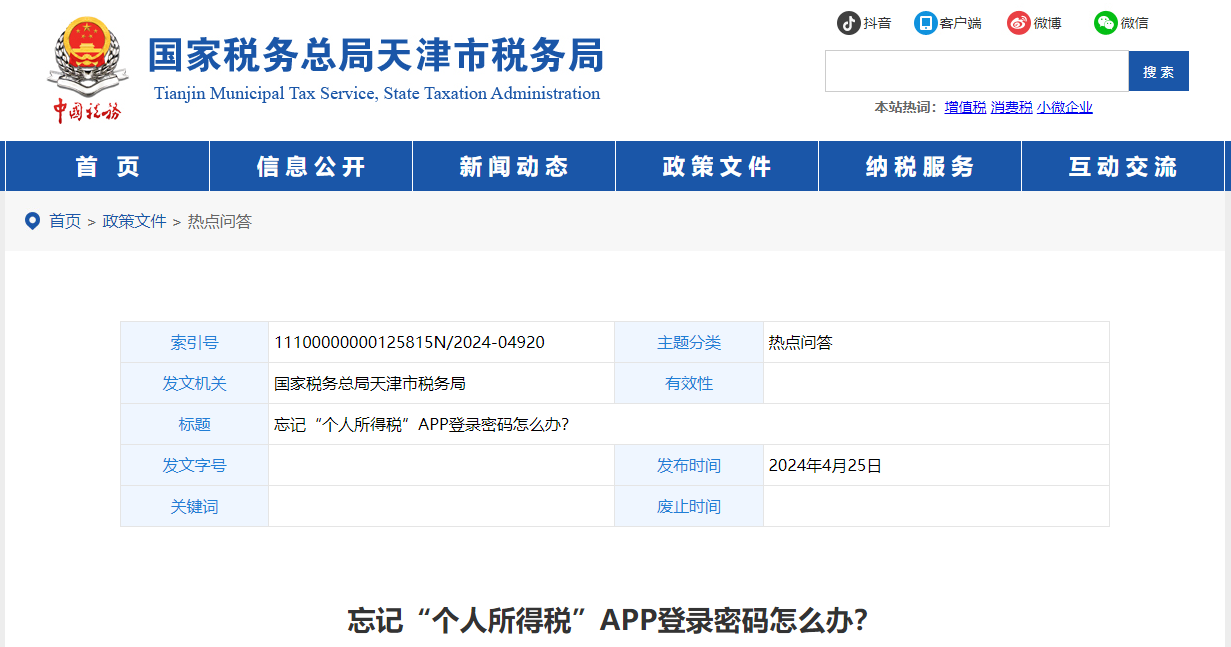The width and height of the screenshot is (1231, 647).
Task: Click the 发文字号 label cell
Action: pyautogui.click(x=194, y=465)
